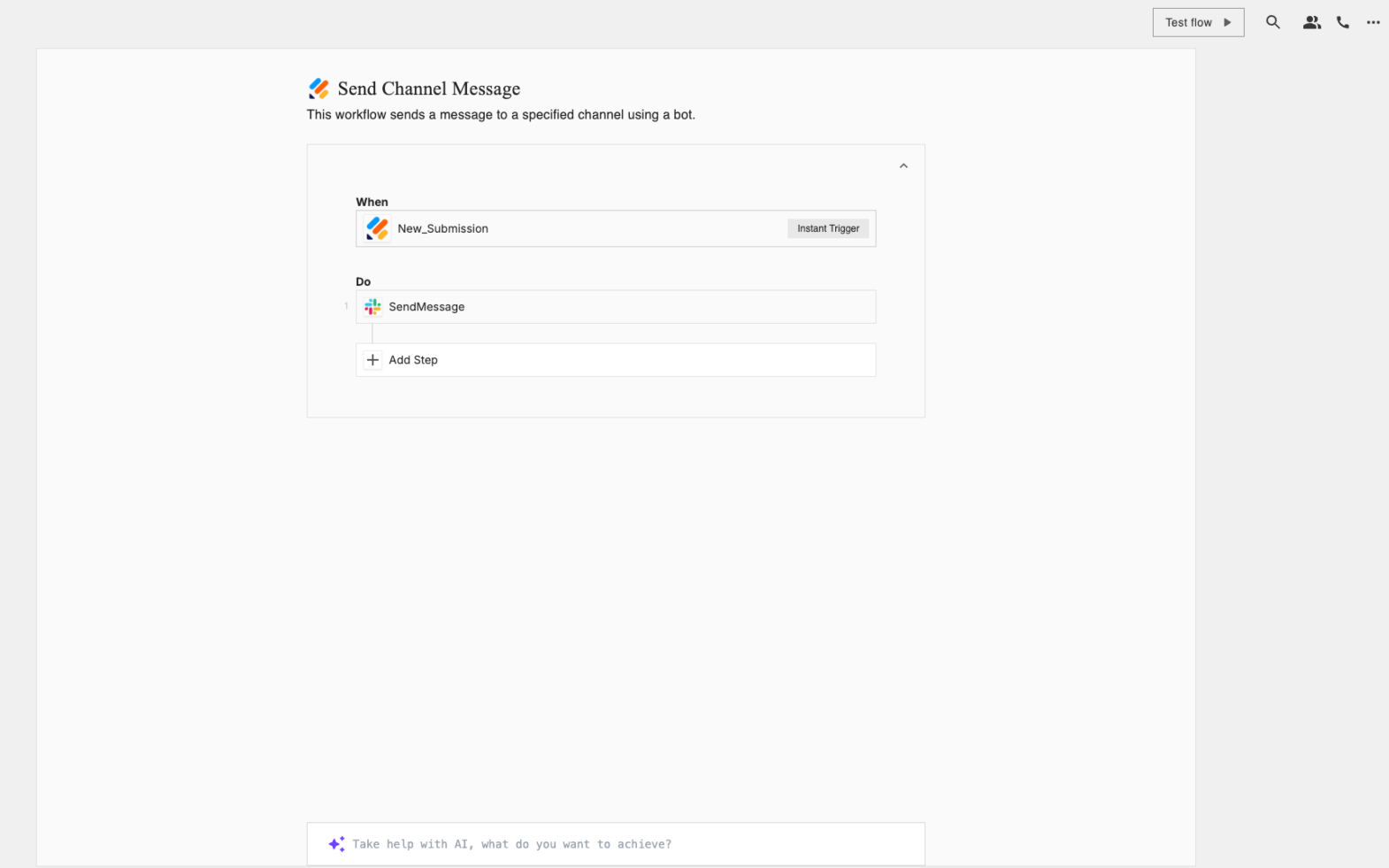Viewport: 1389px width, 868px height.
Task: Click the Add Step text label
Action: point(413,360)
